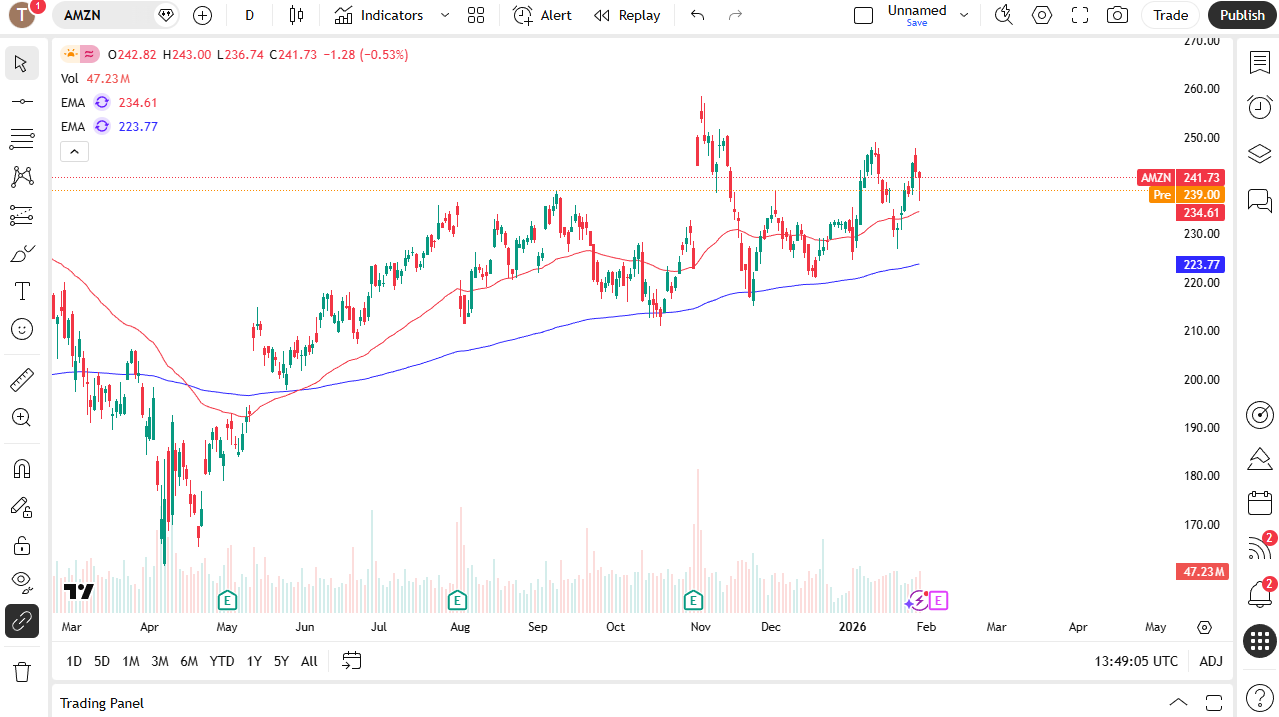Open the emoji icons tool
This screenshot has height=717, width=1279.
(x=21, y=329)
